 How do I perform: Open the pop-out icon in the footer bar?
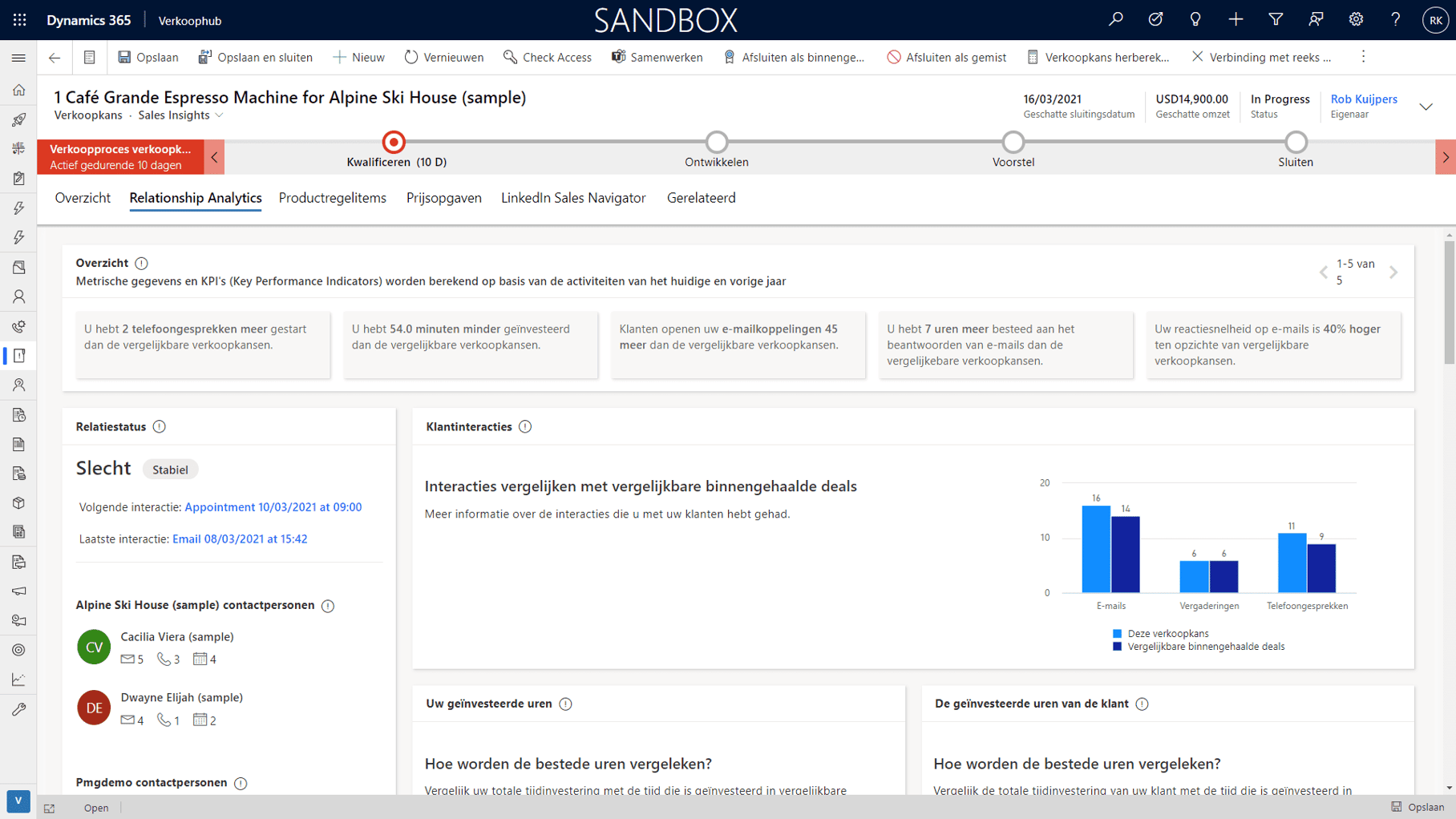[50, 808]
